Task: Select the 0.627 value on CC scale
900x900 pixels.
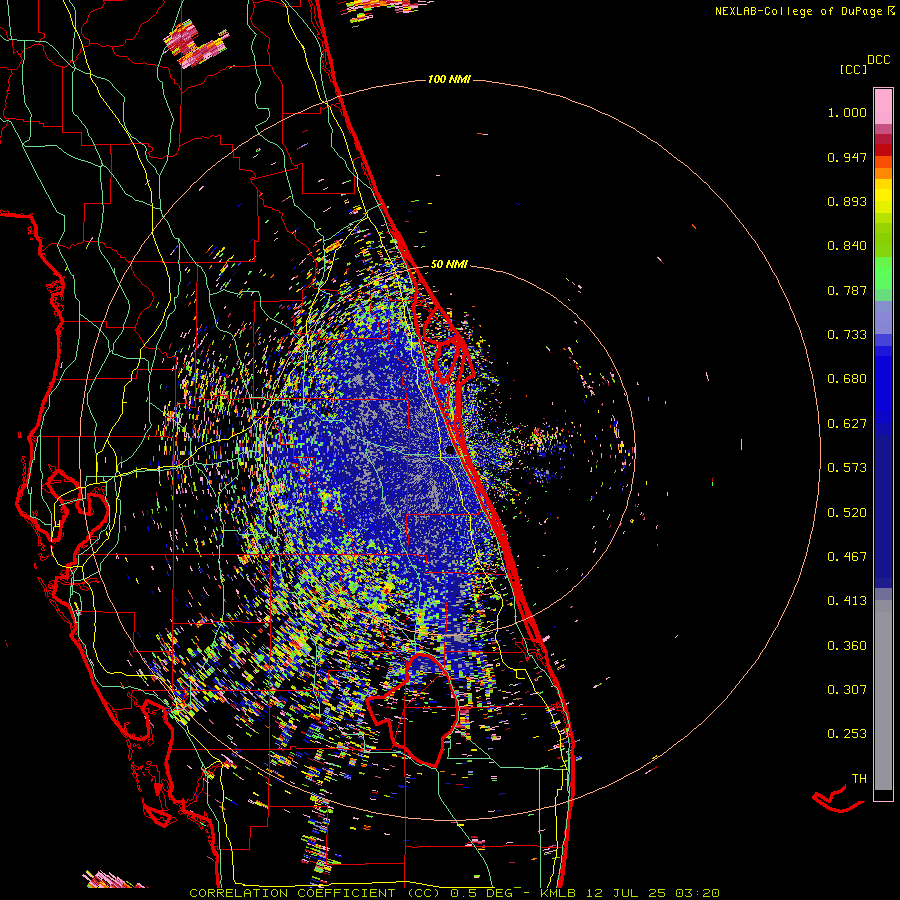Action: (x=847, y=424)
